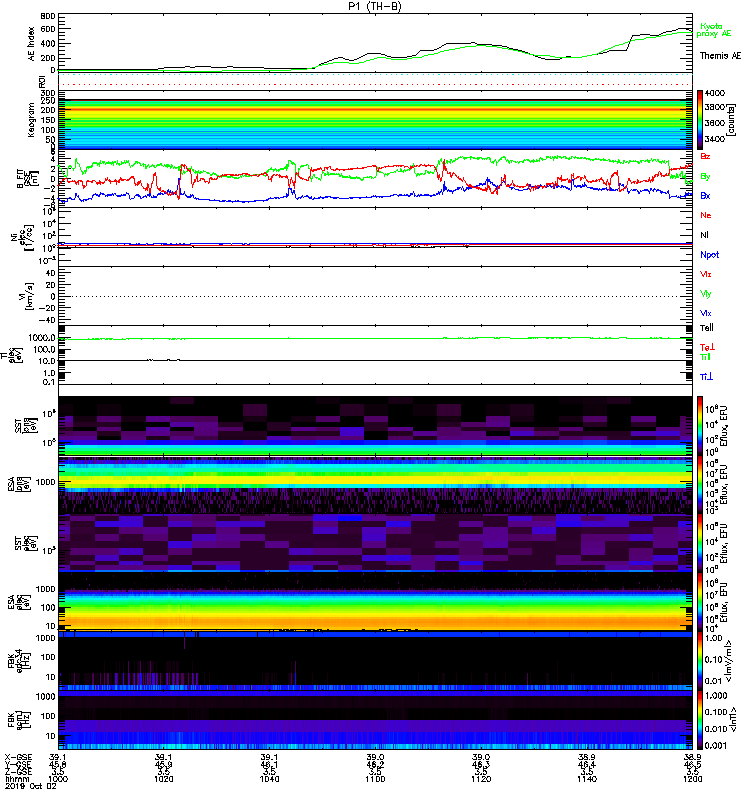
Task: Click the SST electrons Eflux color bar
Action: point(700,543)
